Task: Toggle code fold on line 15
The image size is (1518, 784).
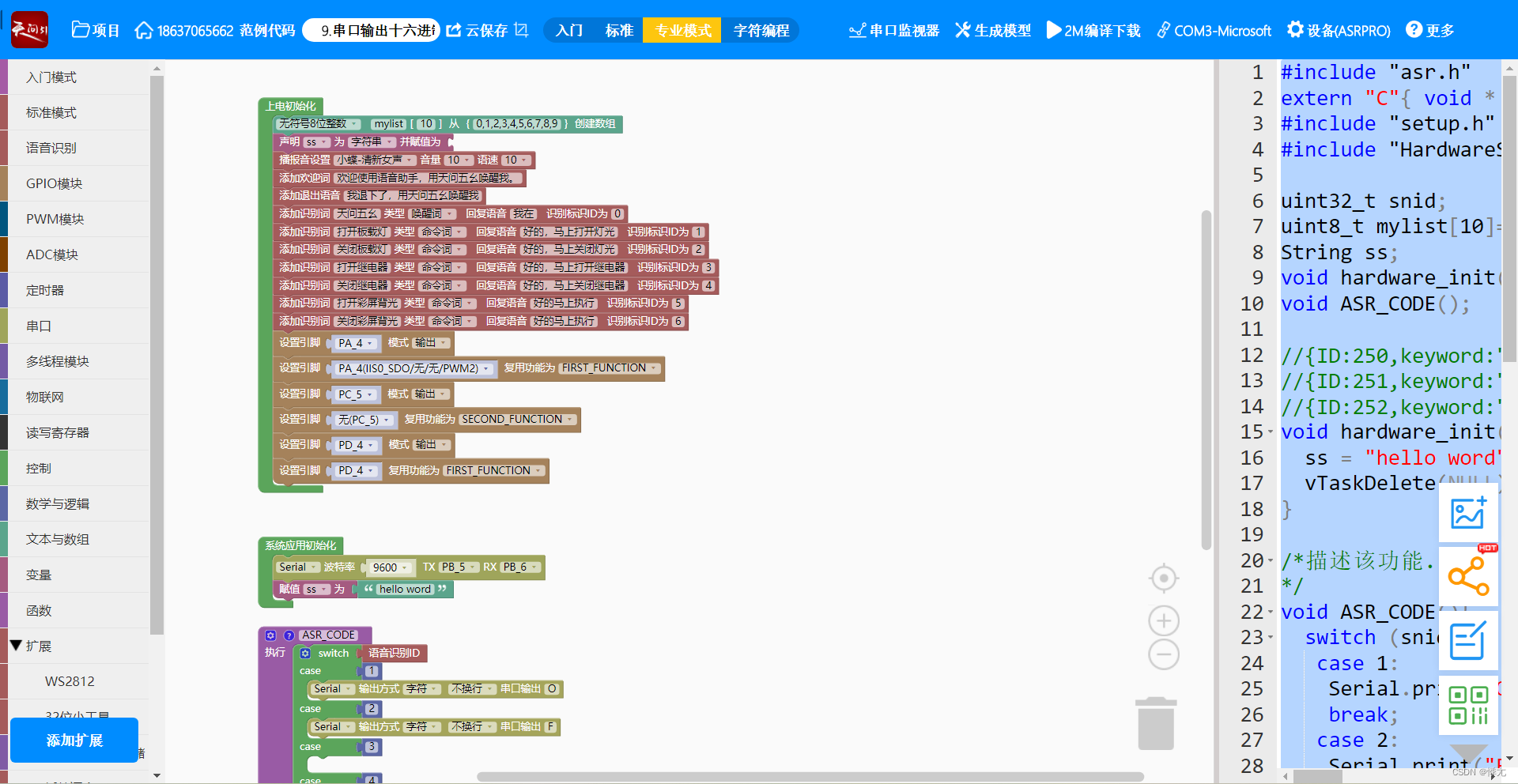Action: point(1270,432)
